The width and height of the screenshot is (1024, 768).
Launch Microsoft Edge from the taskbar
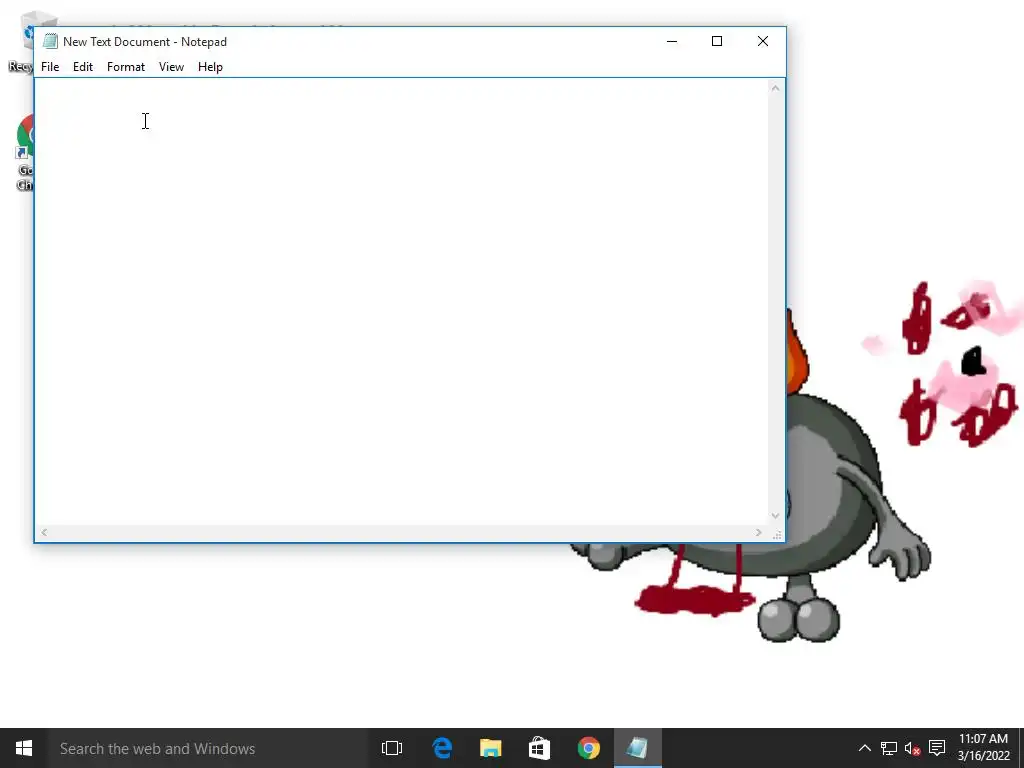click(x=442, y=748)
